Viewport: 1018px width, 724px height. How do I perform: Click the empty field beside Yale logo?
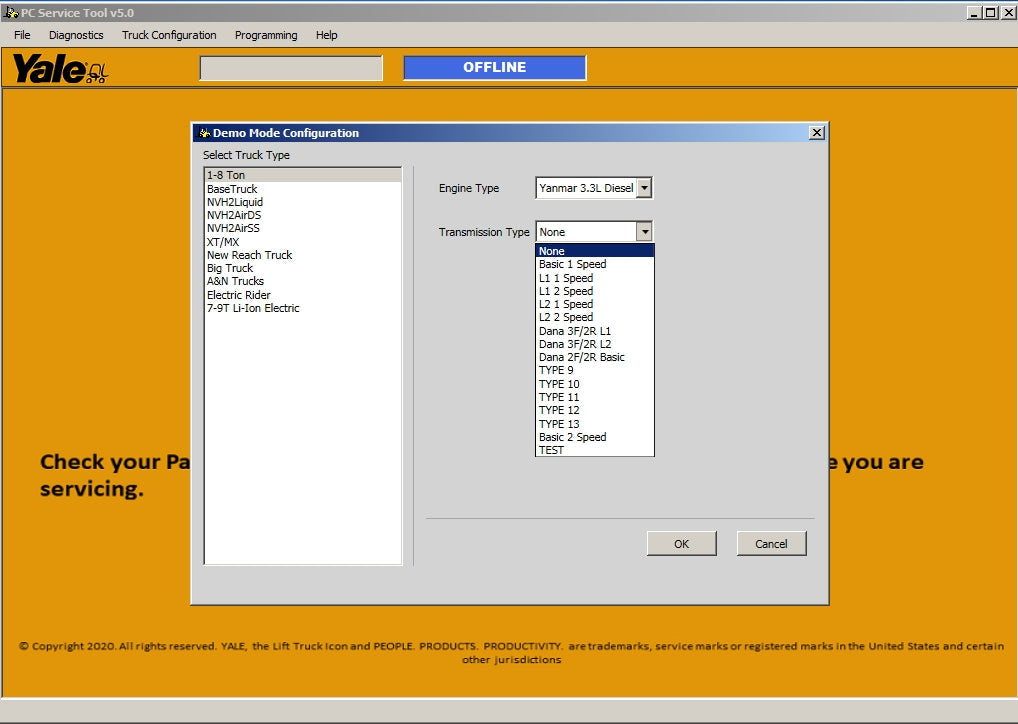point(291,68)
